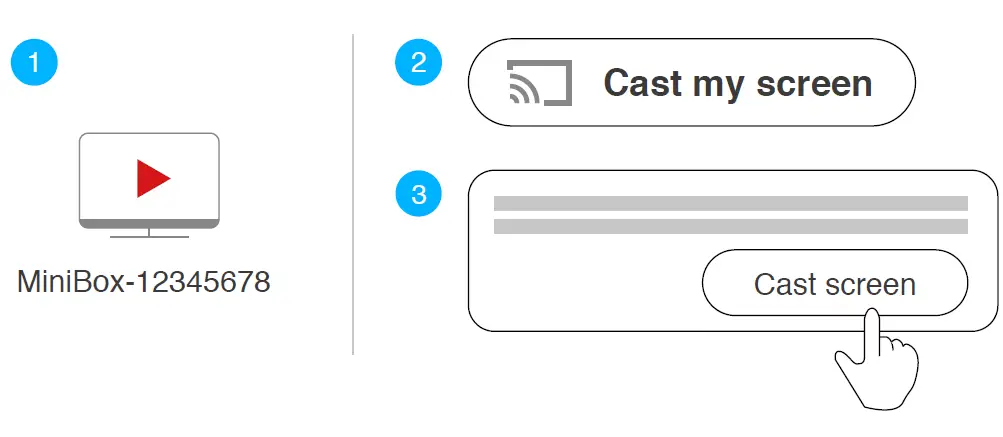Click the red play triangle on the TV
This screenshot has height=437, width=1003.
click(152, 178)
